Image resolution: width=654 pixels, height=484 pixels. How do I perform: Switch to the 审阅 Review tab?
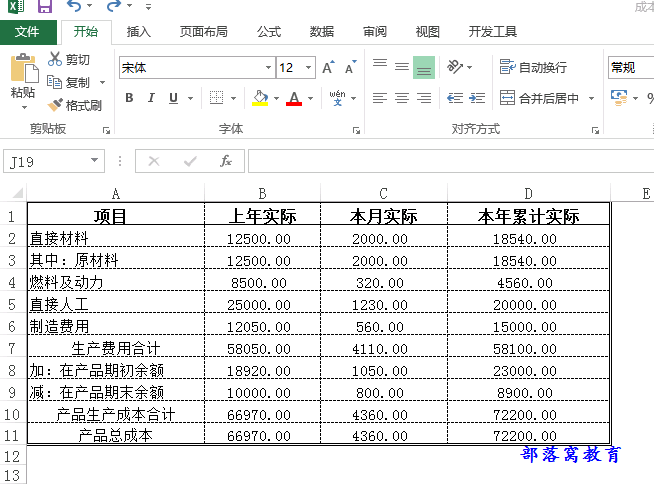click(x=375, y=32)
